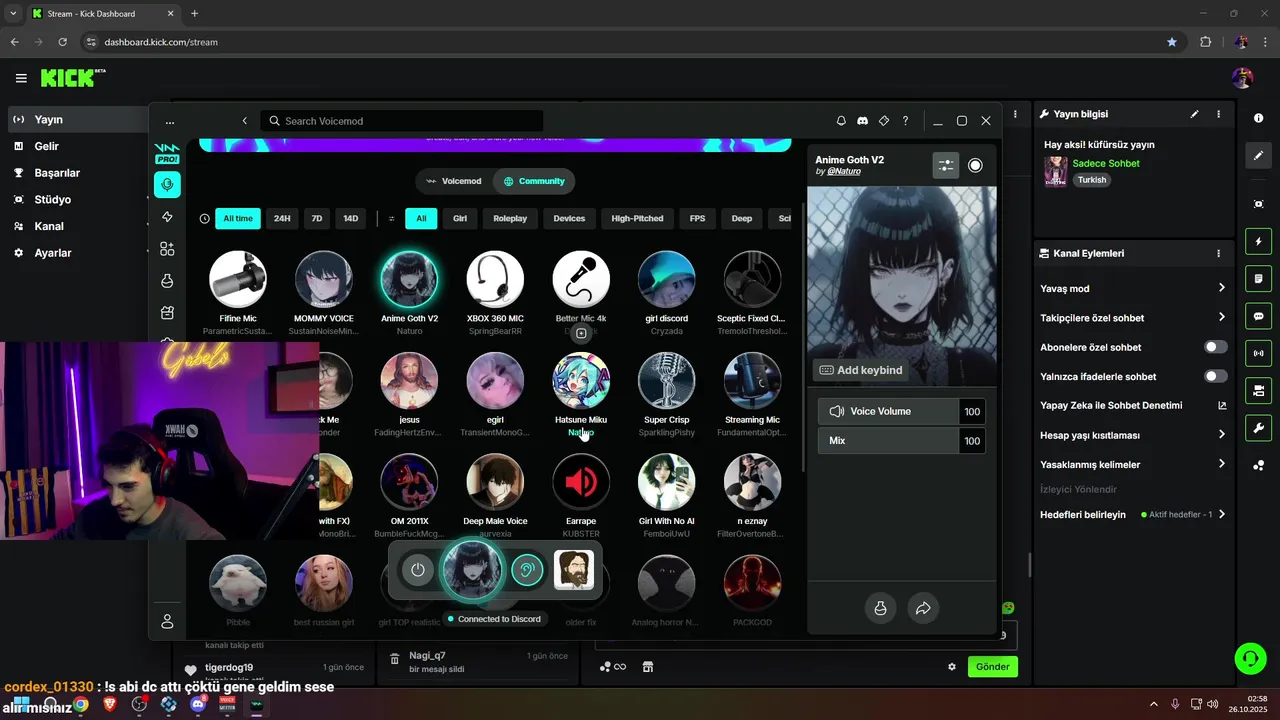Click the info icon in Kick right rail
This screenshot has height=720, width=1280.
point(1258,118)
